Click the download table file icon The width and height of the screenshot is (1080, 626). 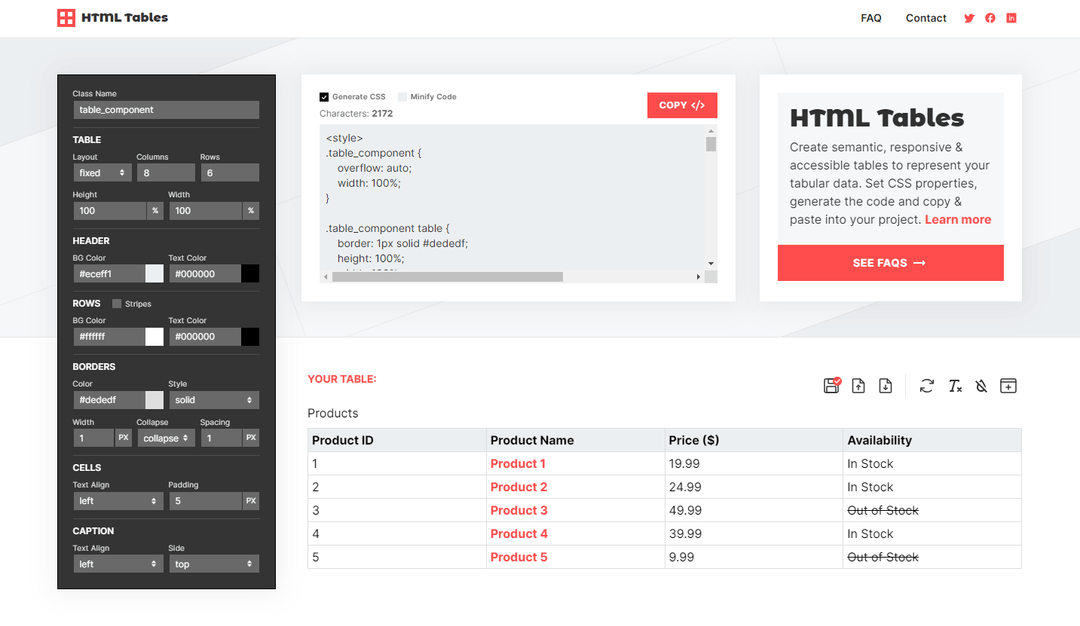tap(885, 385)
